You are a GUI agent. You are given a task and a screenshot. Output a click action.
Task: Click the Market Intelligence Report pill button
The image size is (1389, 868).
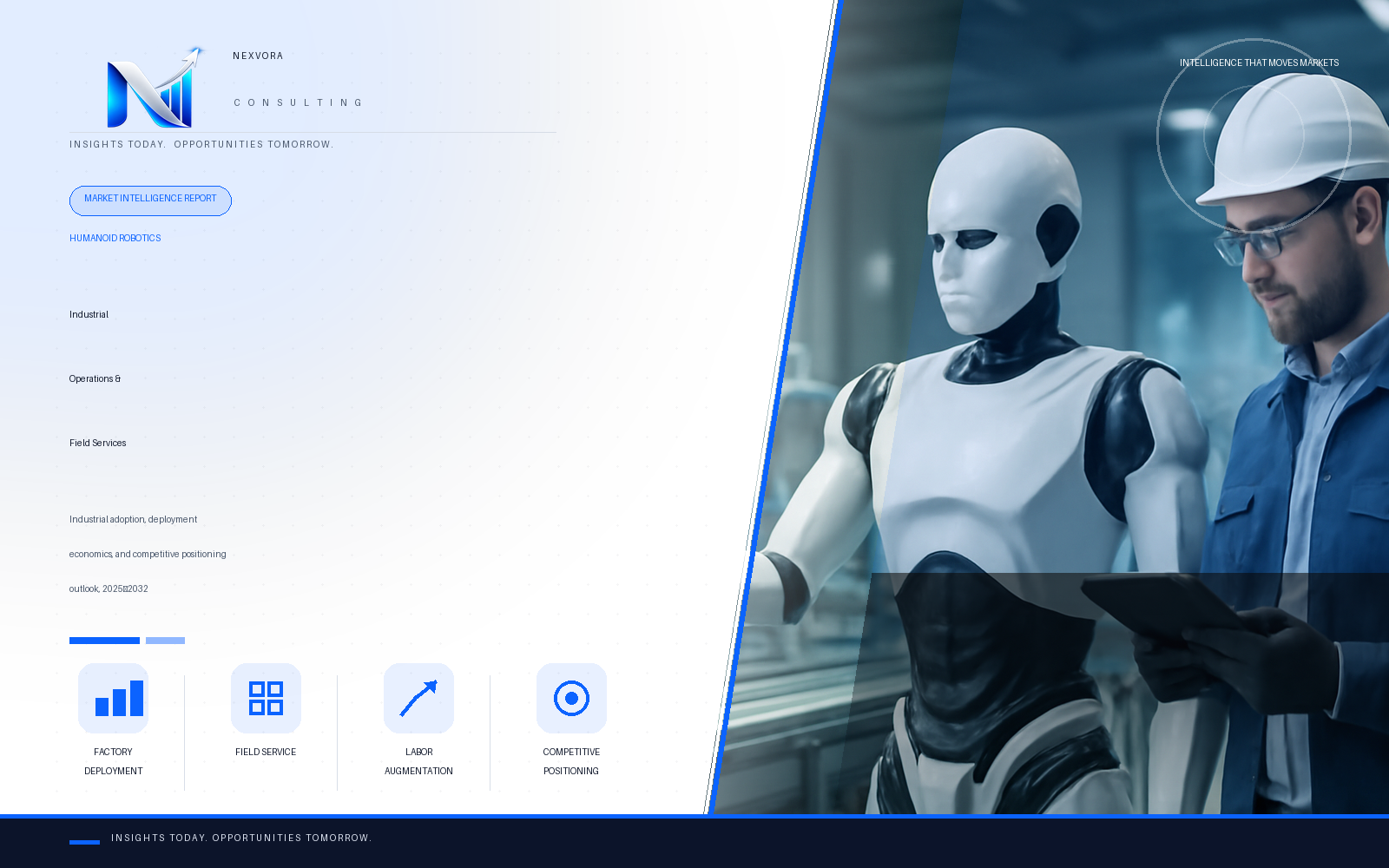pyautogui.click(x=150, y=201)
